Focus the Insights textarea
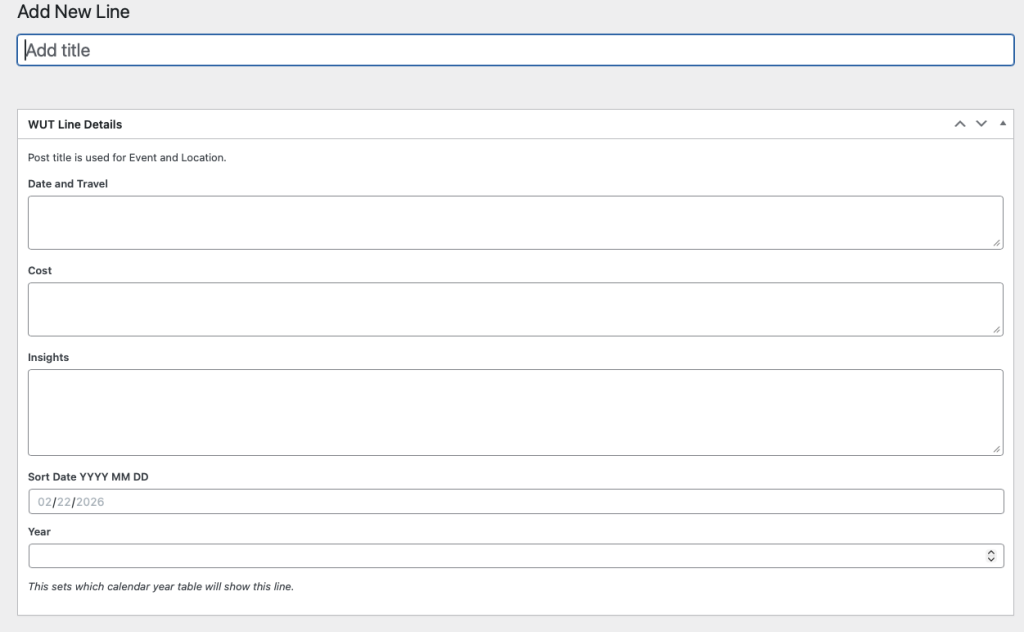 point(515,412)
